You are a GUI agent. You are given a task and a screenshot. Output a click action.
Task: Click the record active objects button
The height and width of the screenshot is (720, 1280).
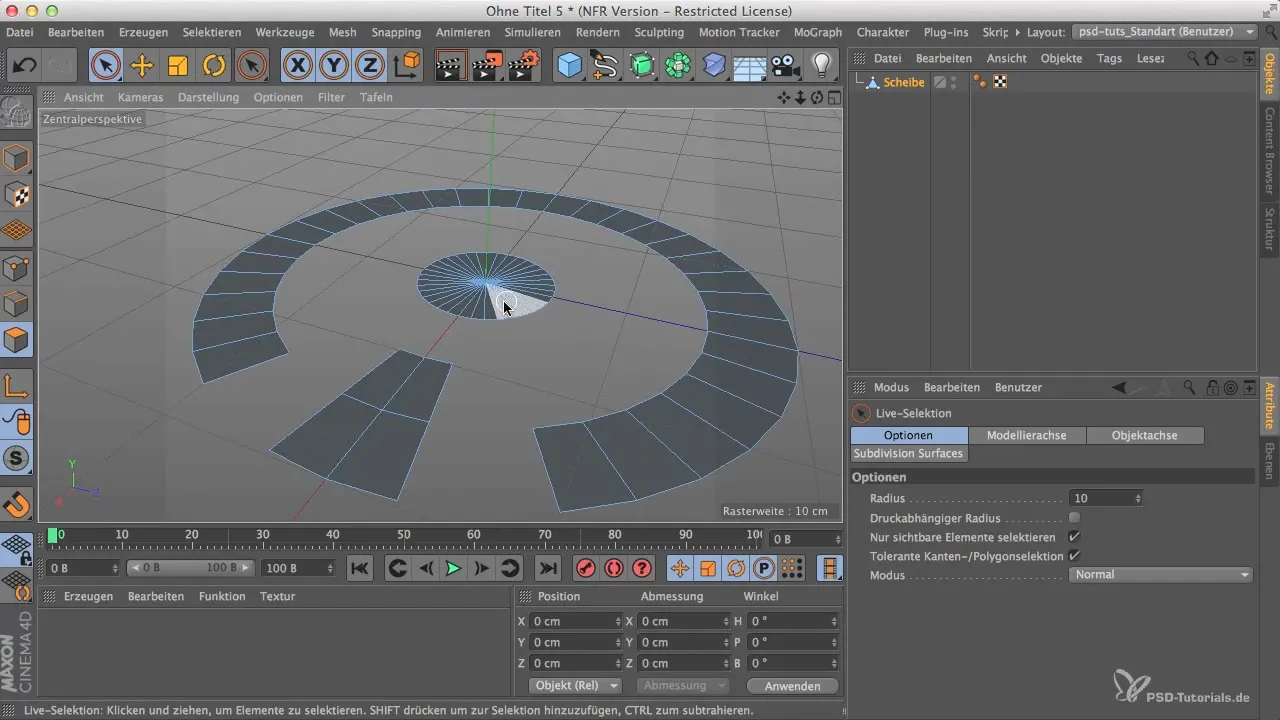coord(586,568)
